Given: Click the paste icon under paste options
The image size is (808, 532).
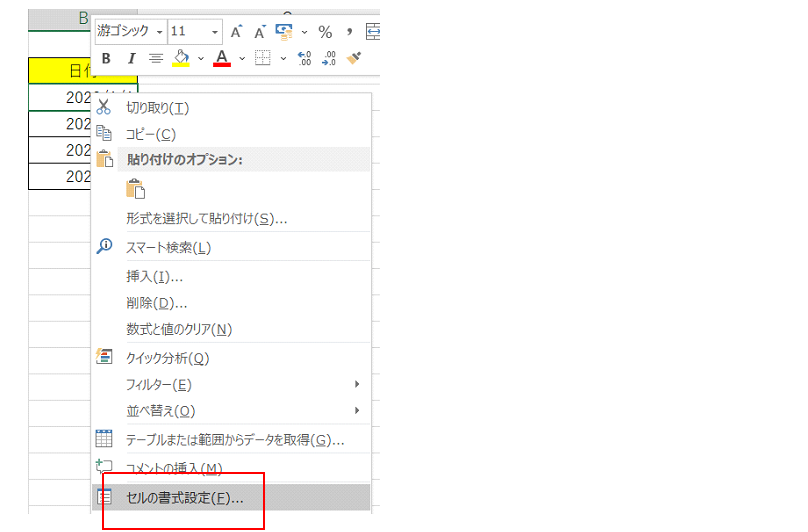Looking at the screenshot, I should tap(135, 188).
